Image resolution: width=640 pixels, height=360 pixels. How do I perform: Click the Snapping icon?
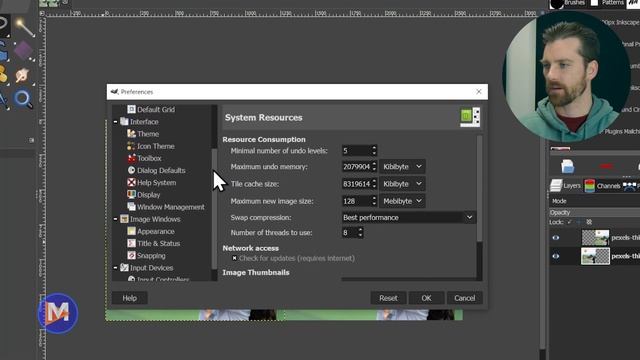click(x=131, y=256)
